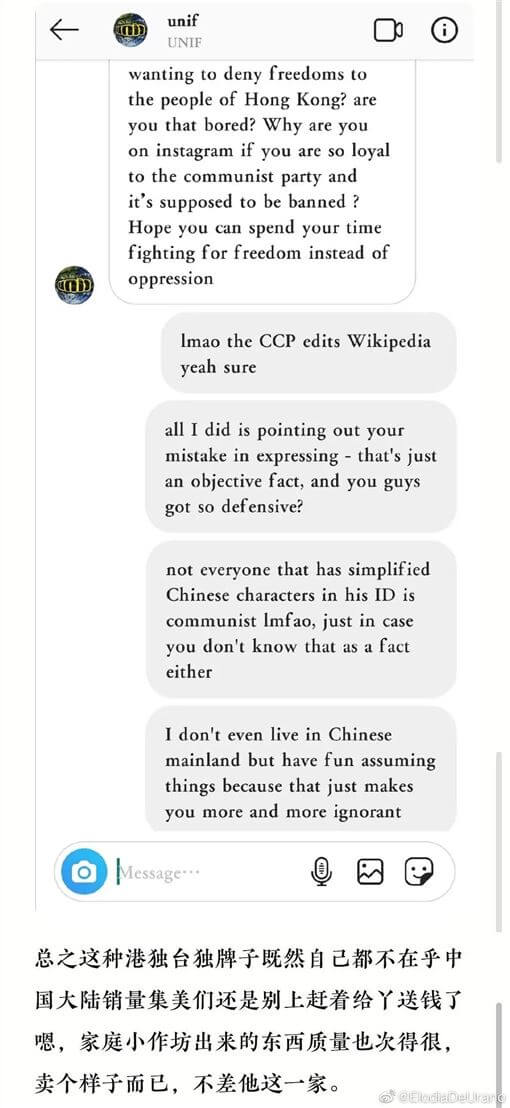Image resolution: width=510 pixels, height=1108 pixels.
Task: Tap the UNIF subtitle under username
Action: click(185, 42)
